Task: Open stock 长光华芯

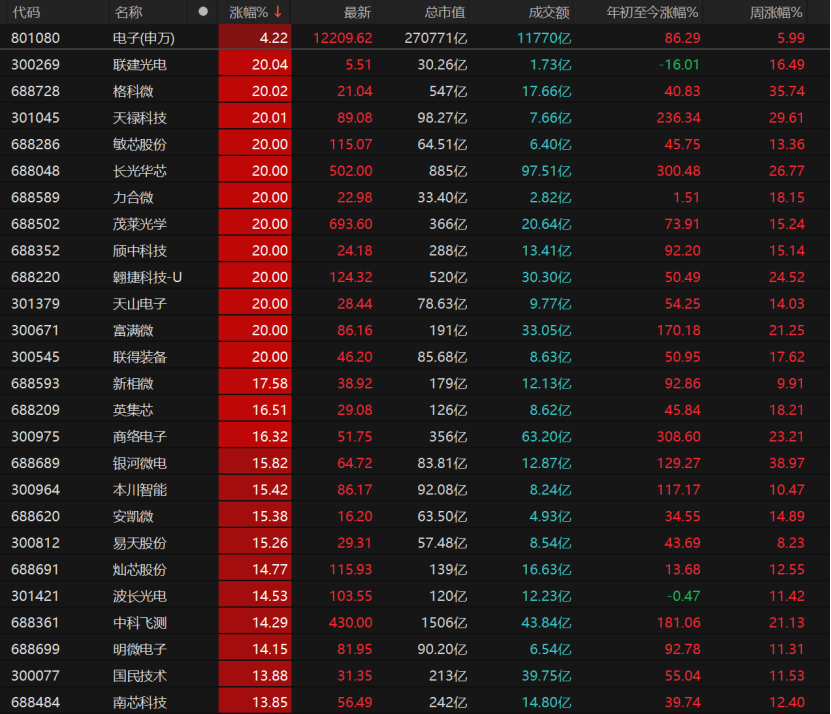Action: (140, 171)
